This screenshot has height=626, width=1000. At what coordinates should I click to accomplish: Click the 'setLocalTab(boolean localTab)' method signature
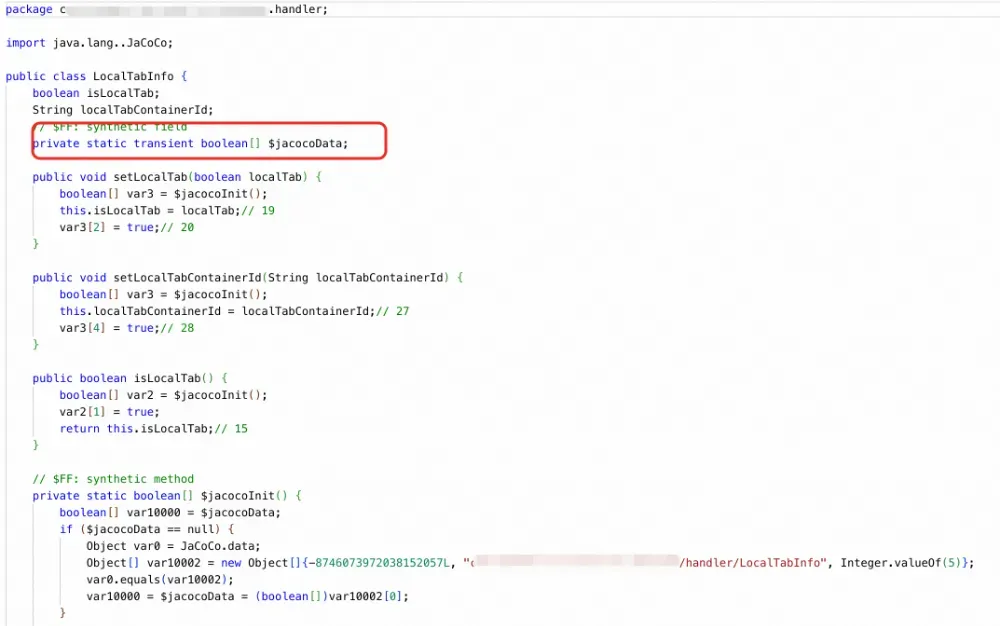coord(211,177)
